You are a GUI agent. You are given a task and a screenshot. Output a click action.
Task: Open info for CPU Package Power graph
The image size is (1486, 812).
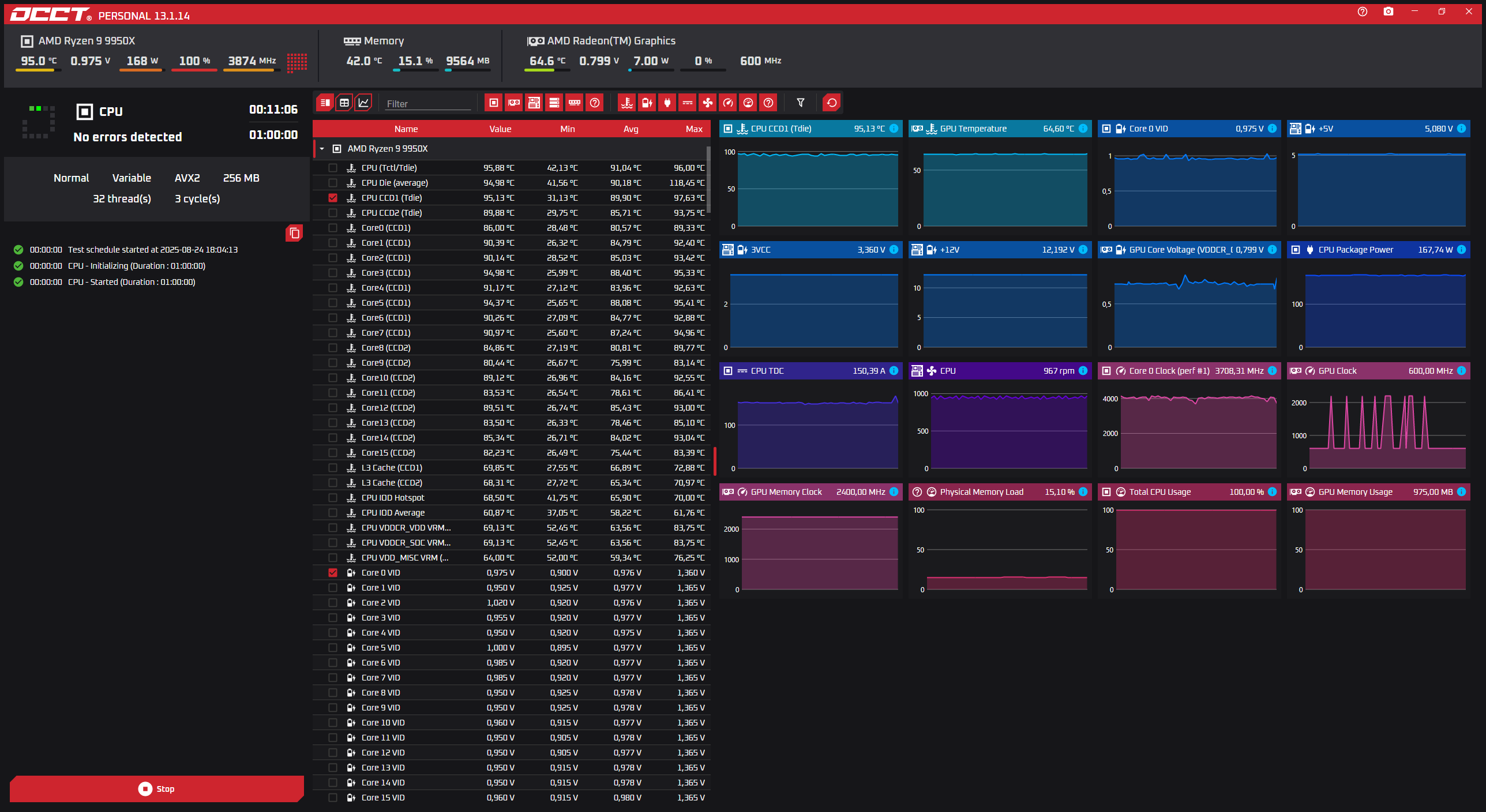(x=1461, y=250)
